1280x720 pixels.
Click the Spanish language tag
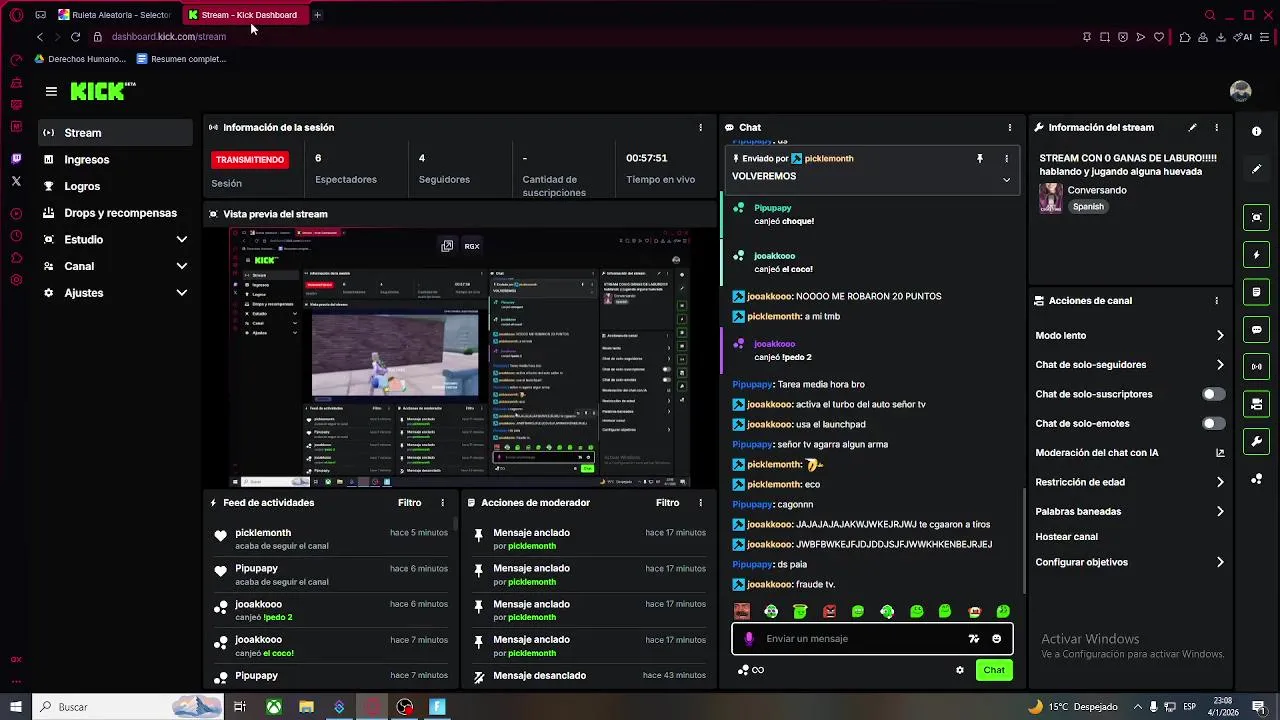tap(1088, 207)
